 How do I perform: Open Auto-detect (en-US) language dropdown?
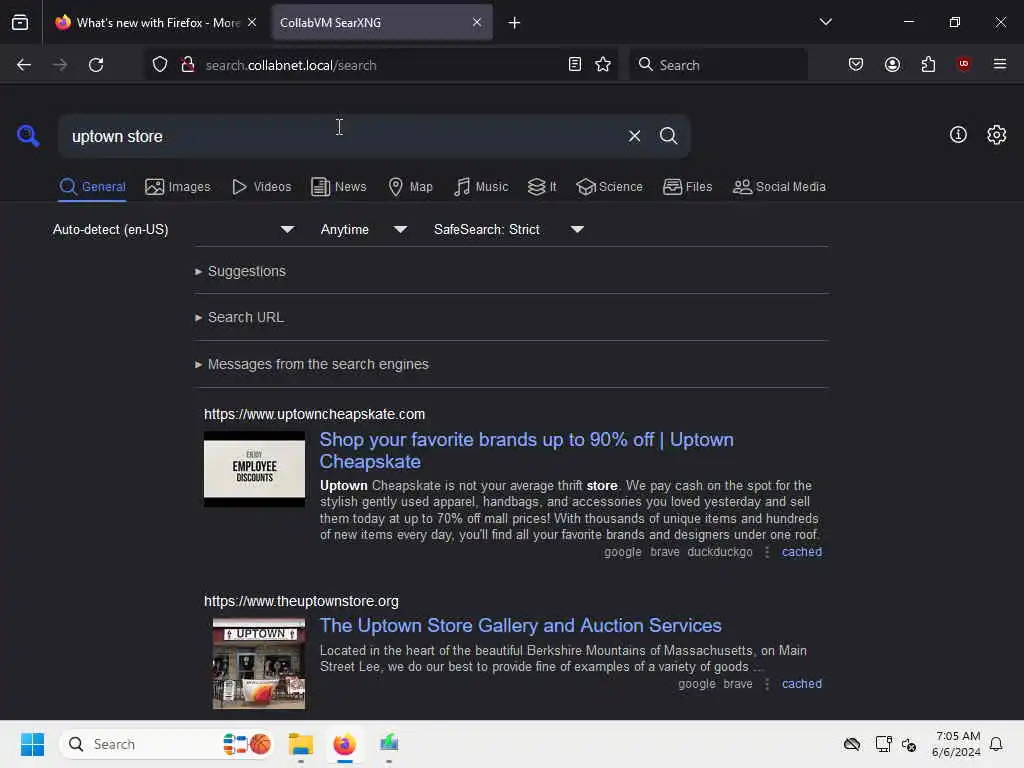[174, 230]
